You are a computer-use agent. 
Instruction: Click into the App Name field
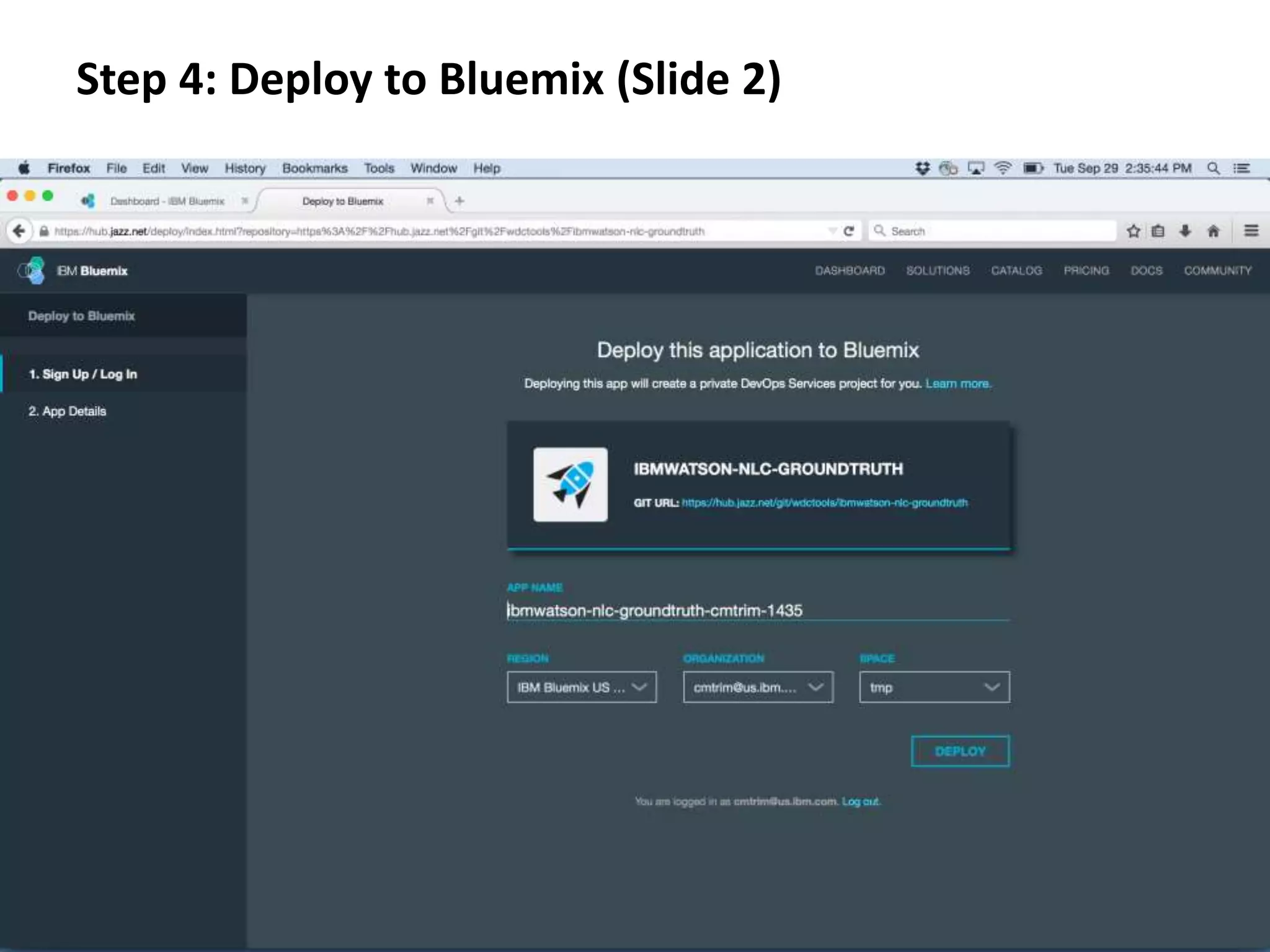click(x=758, y=610)
